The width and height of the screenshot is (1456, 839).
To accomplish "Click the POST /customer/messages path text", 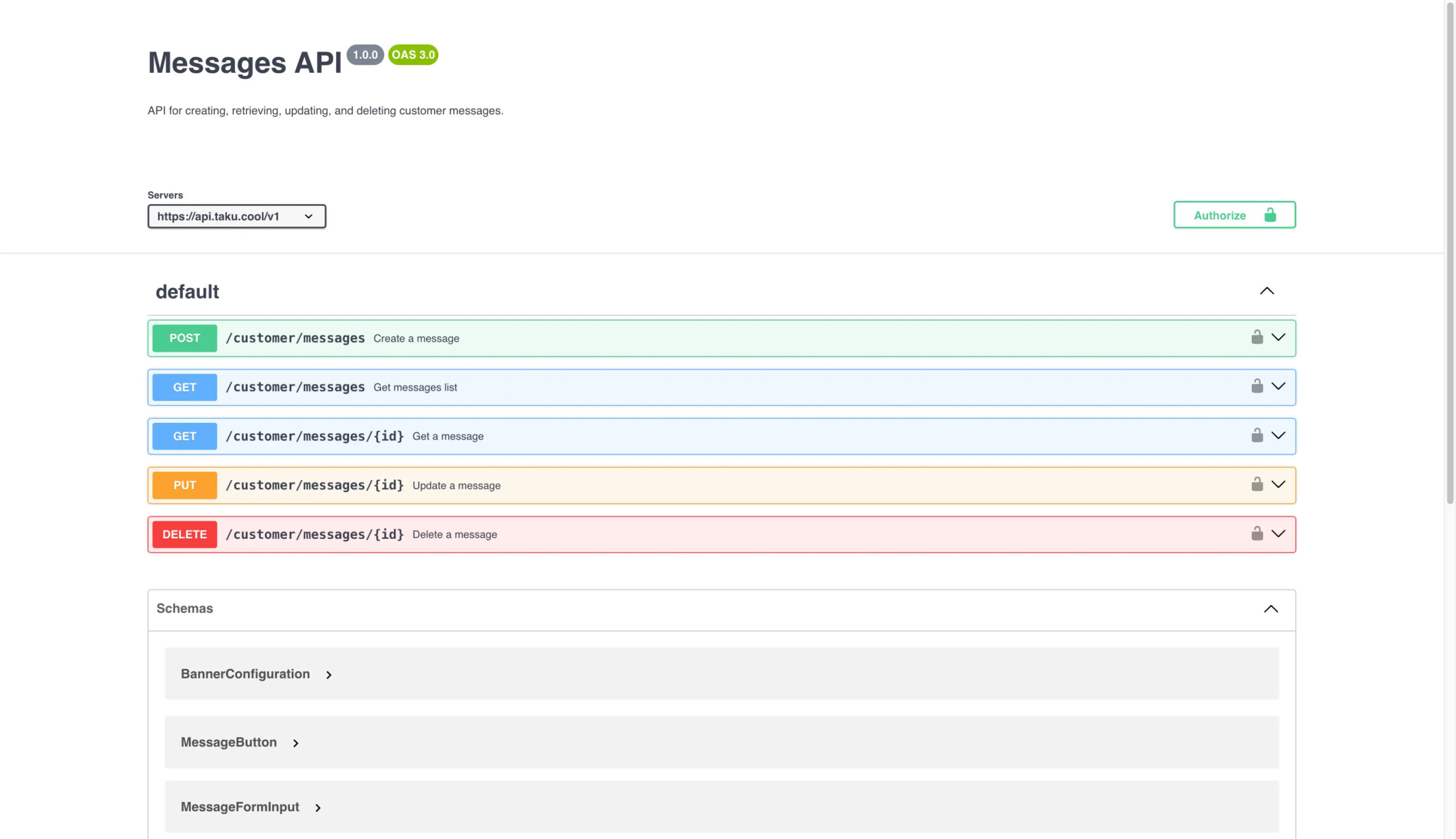I will pos(295,338).
